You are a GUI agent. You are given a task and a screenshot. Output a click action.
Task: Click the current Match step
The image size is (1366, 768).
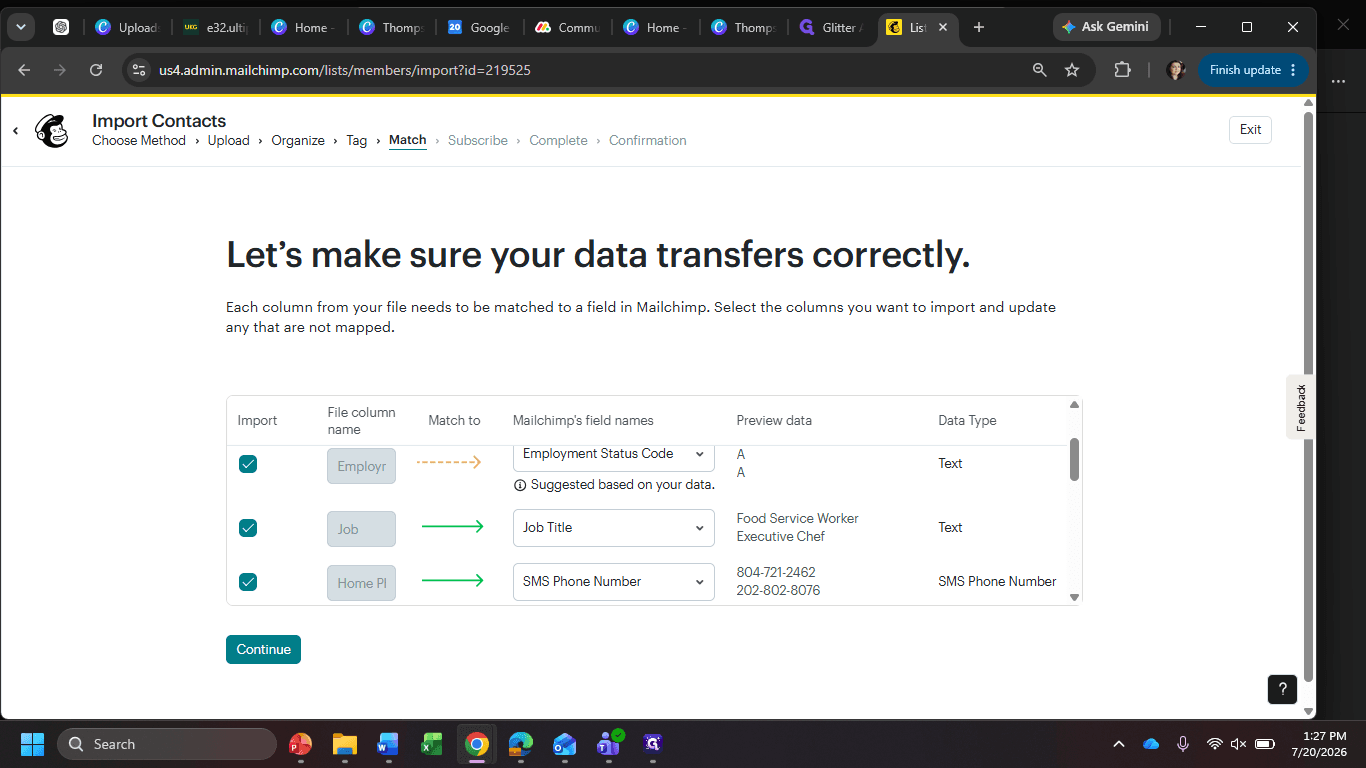coord(408,141)
